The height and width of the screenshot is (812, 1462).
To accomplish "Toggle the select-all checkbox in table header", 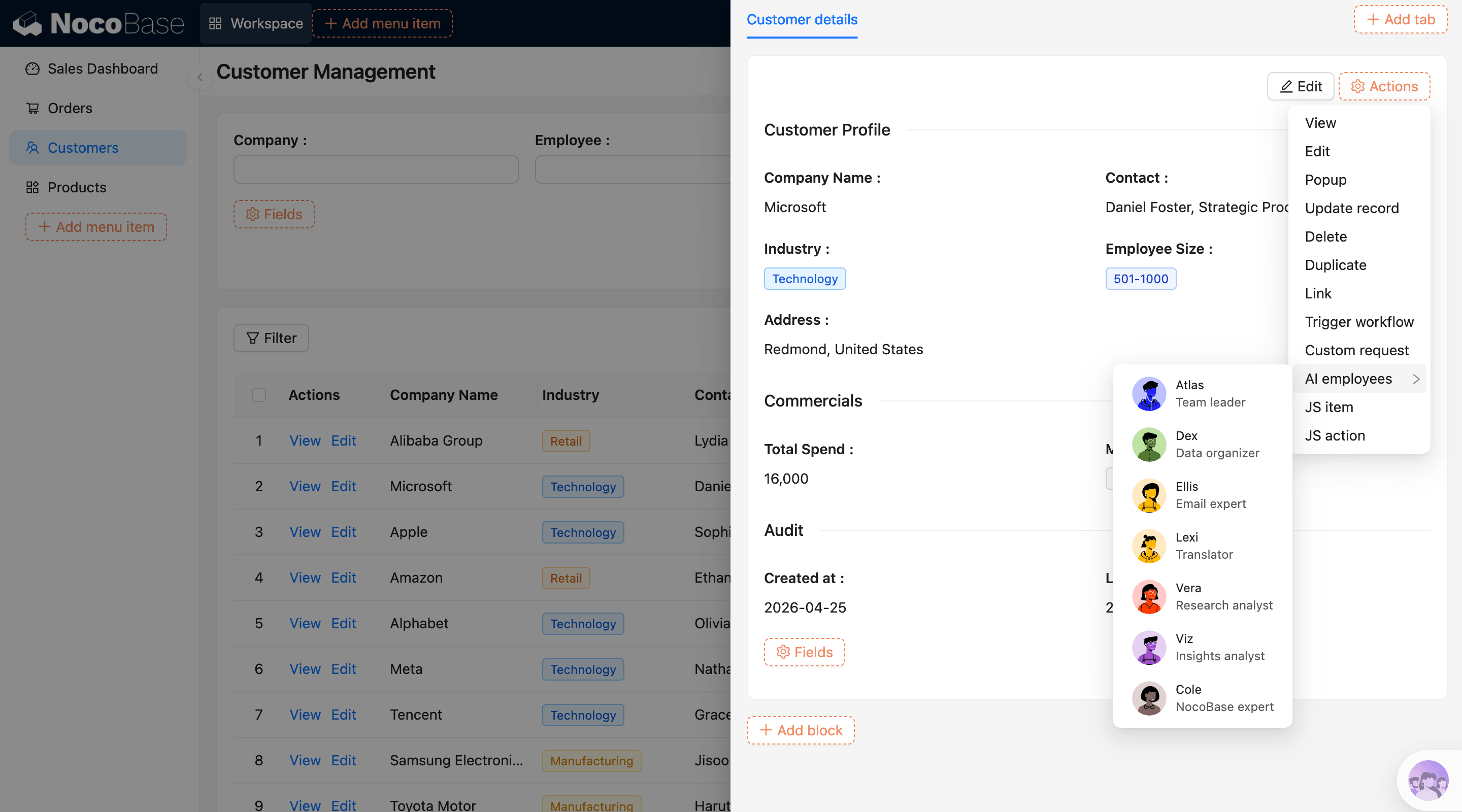I will tap(259, 395).
